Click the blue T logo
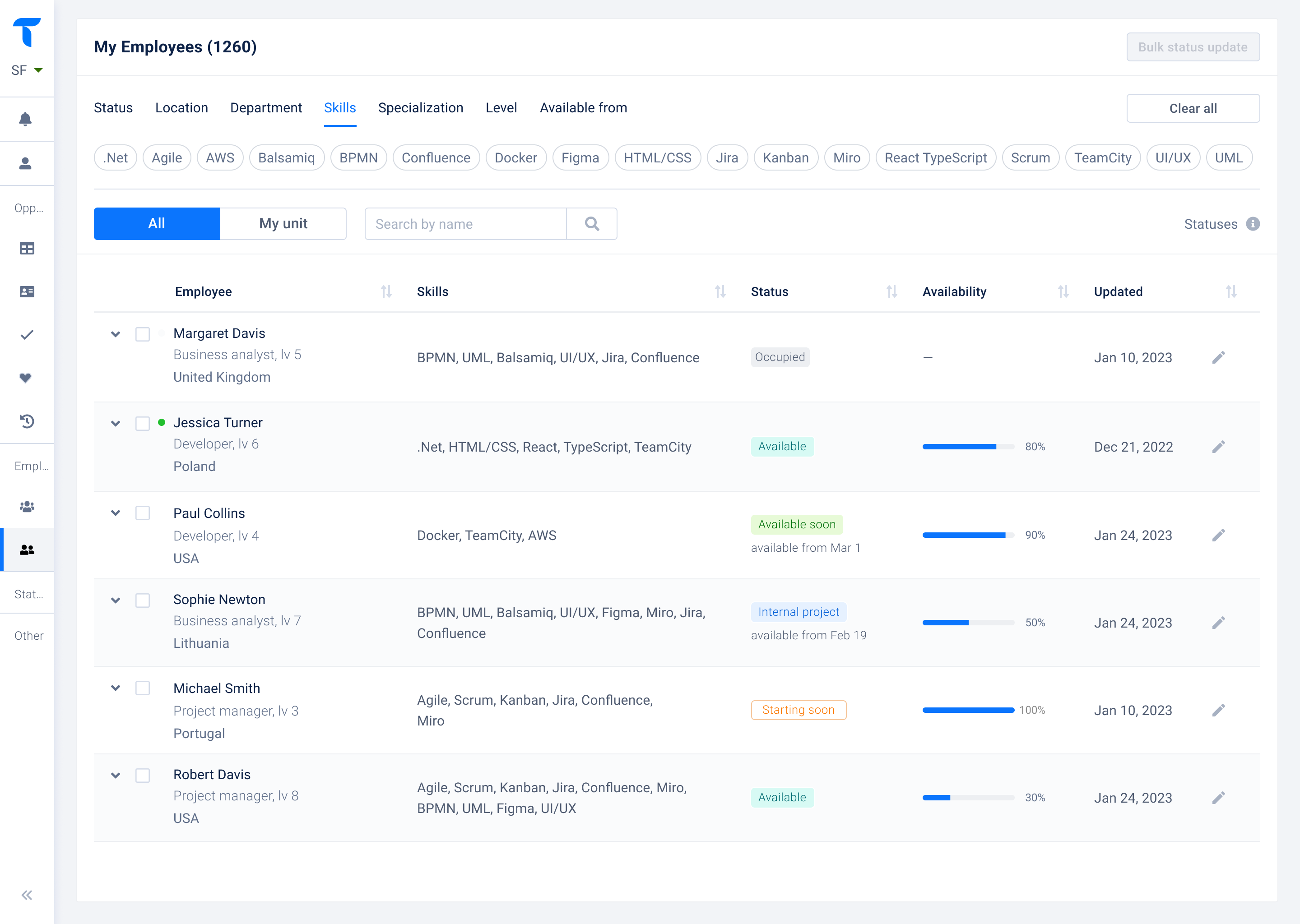This screenshot has width=1300, height=924. [x=27, y=32]
